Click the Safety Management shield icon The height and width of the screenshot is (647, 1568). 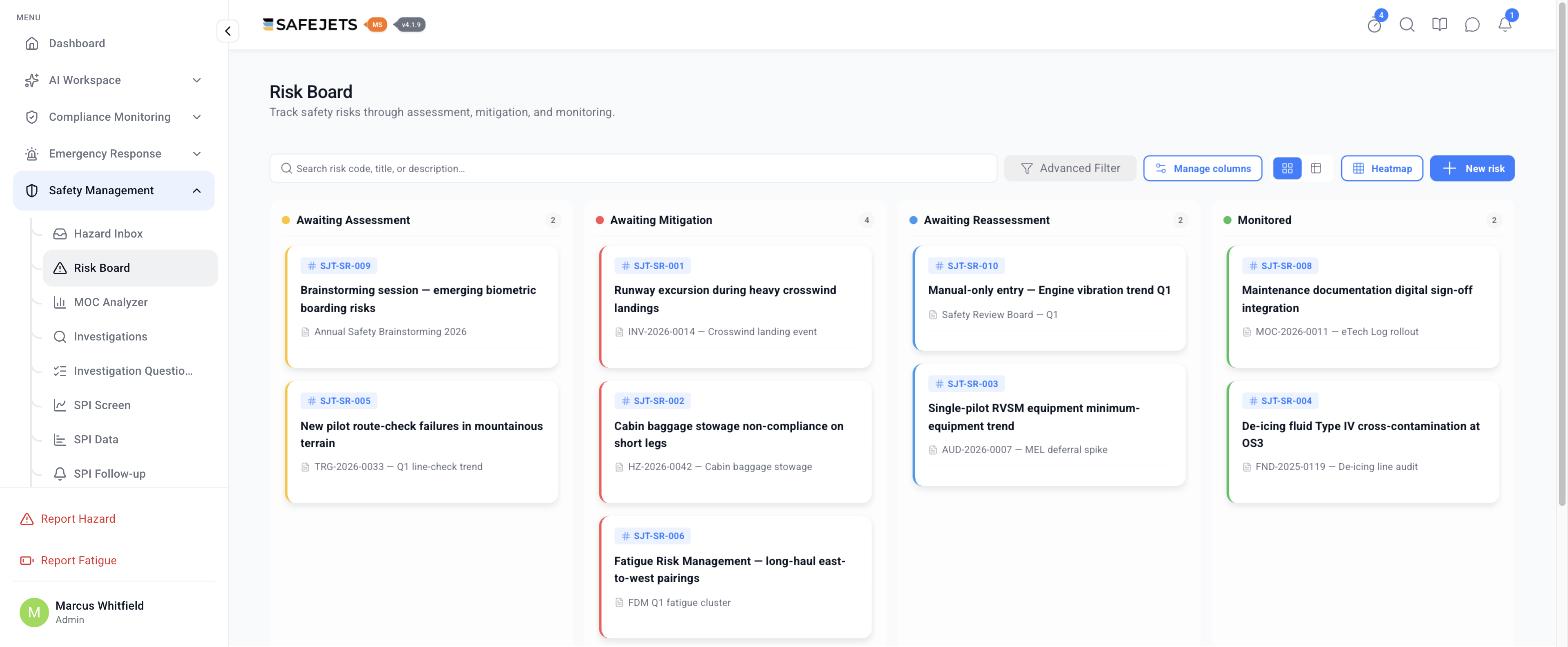(32, 190)
